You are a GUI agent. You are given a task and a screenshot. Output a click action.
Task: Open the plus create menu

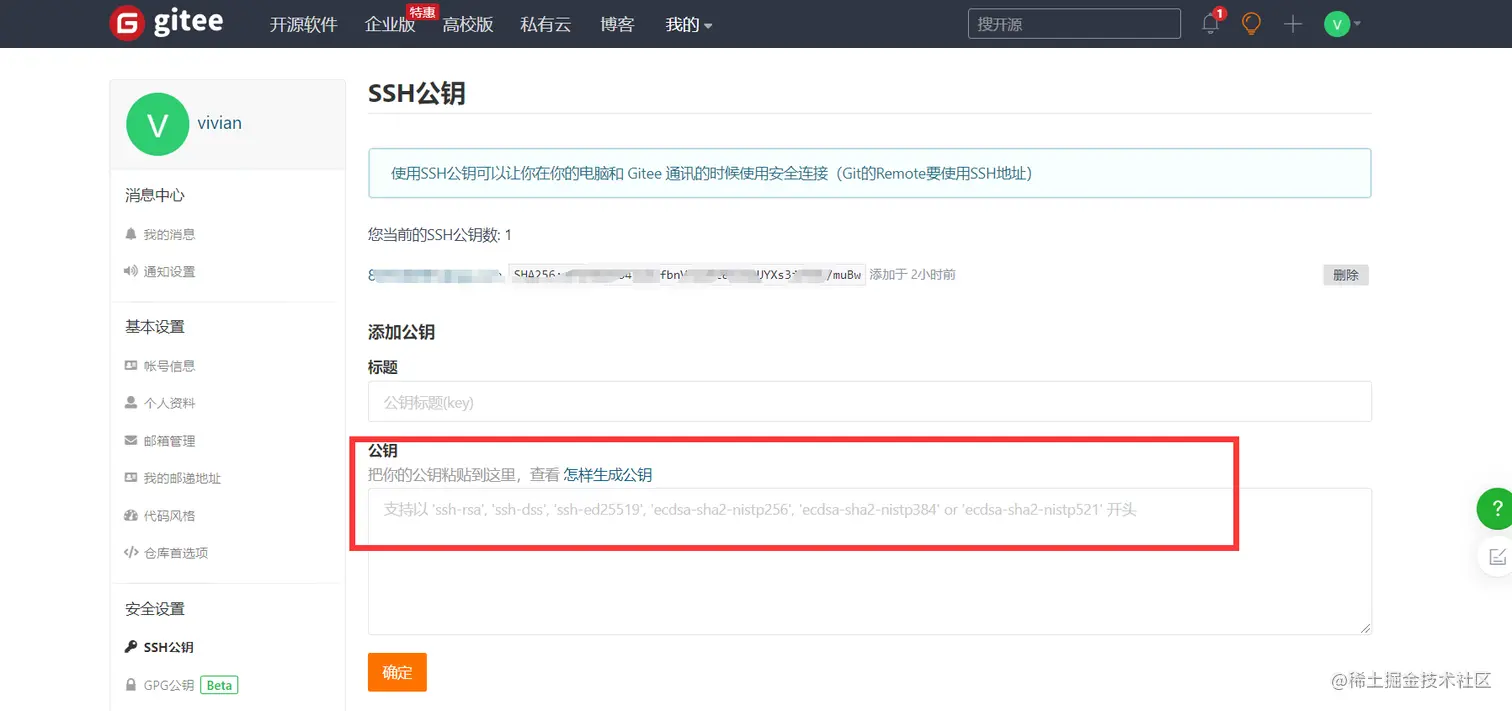pyautogui.click(x=1293, y=24)
